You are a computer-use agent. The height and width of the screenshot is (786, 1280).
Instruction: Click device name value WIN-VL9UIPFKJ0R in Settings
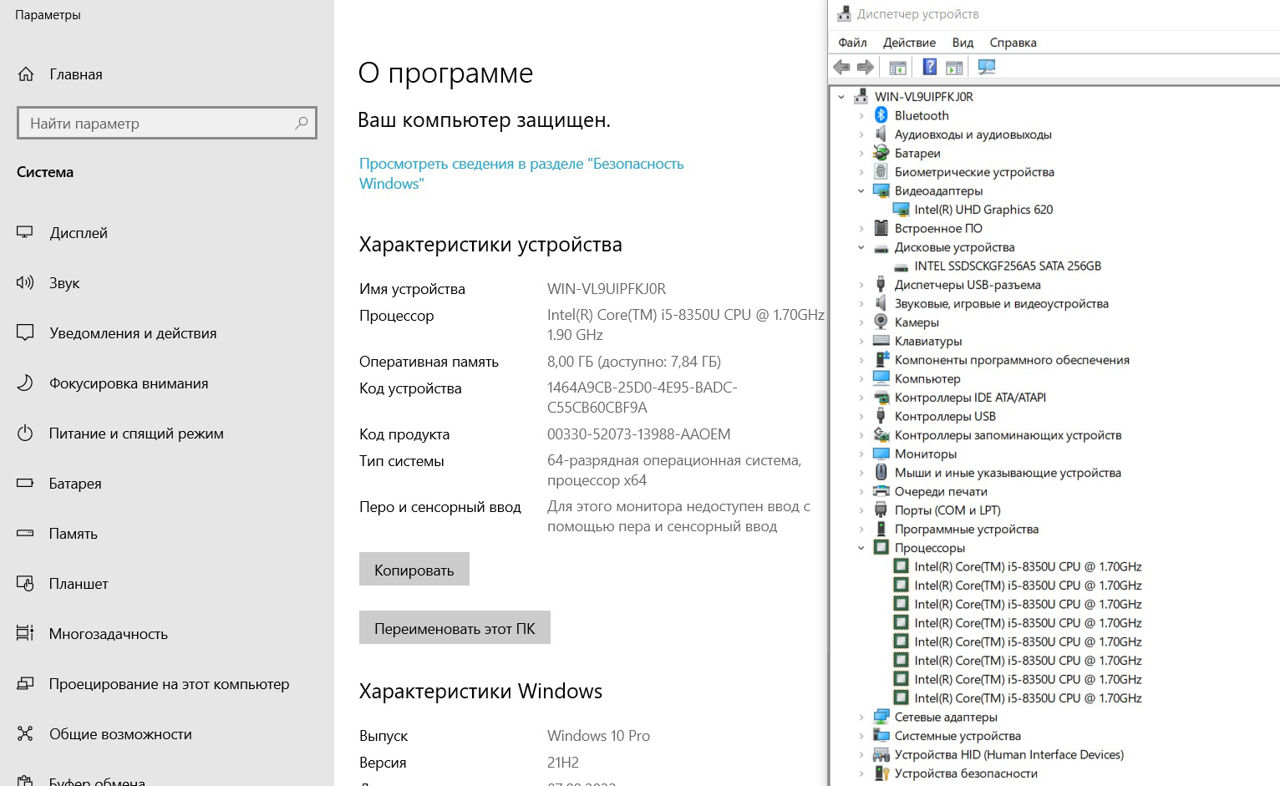click(x=606, y=289)
